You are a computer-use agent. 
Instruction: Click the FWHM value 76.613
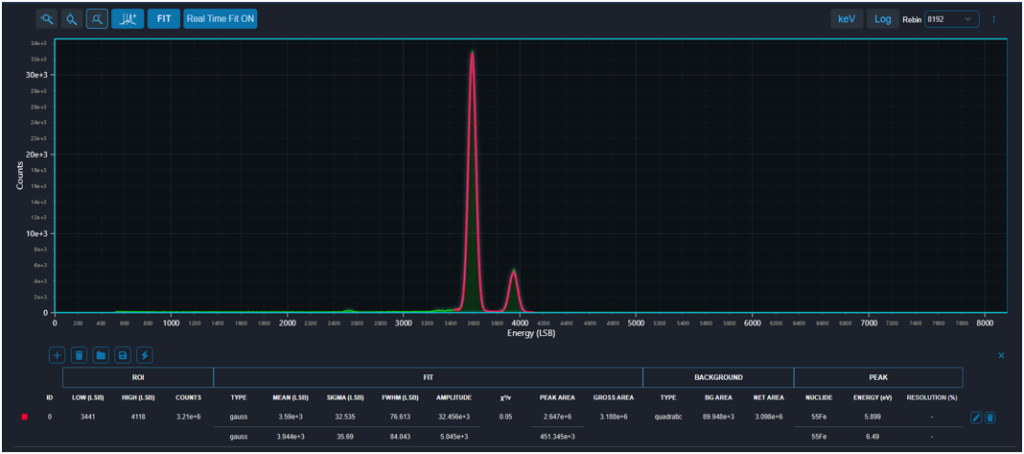pos(398,416)
